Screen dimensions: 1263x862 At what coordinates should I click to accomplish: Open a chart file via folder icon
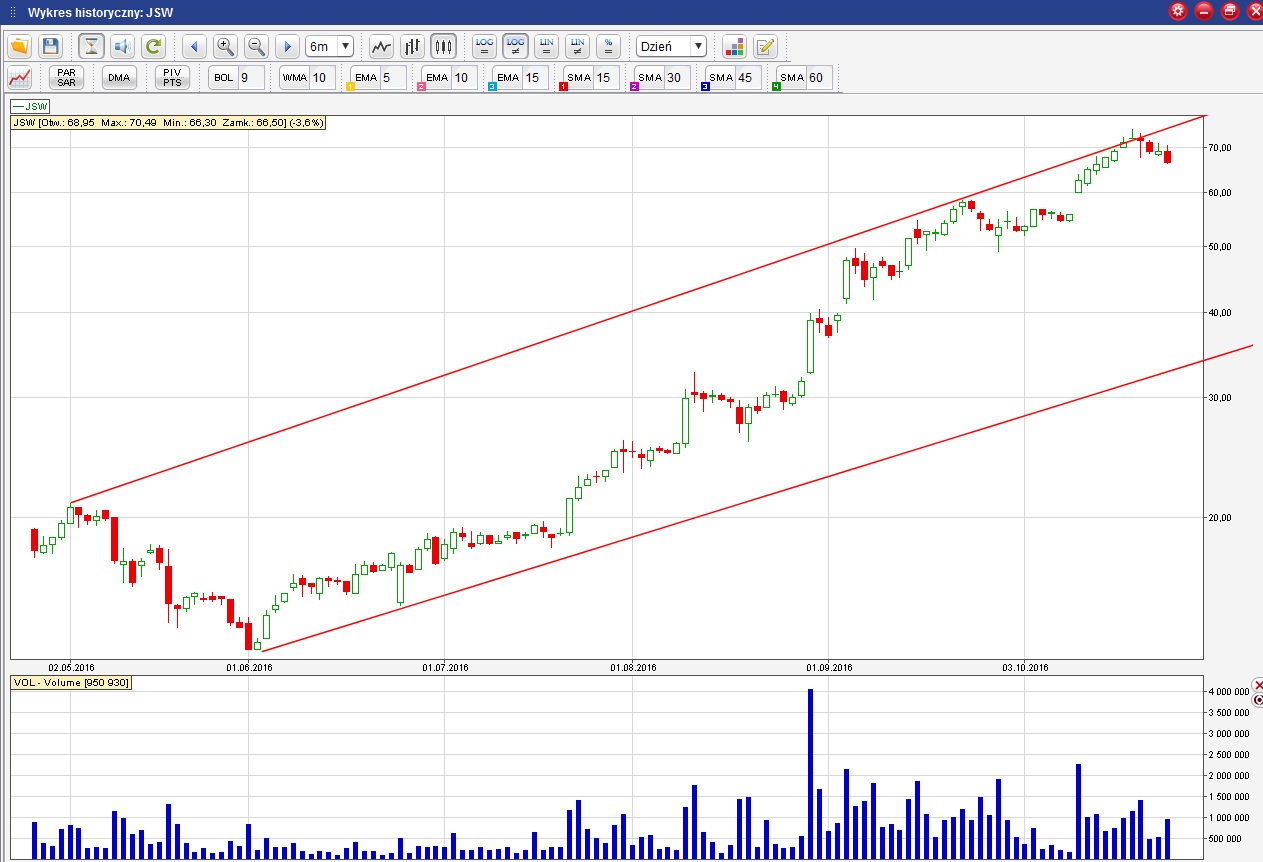coord(20,46)
